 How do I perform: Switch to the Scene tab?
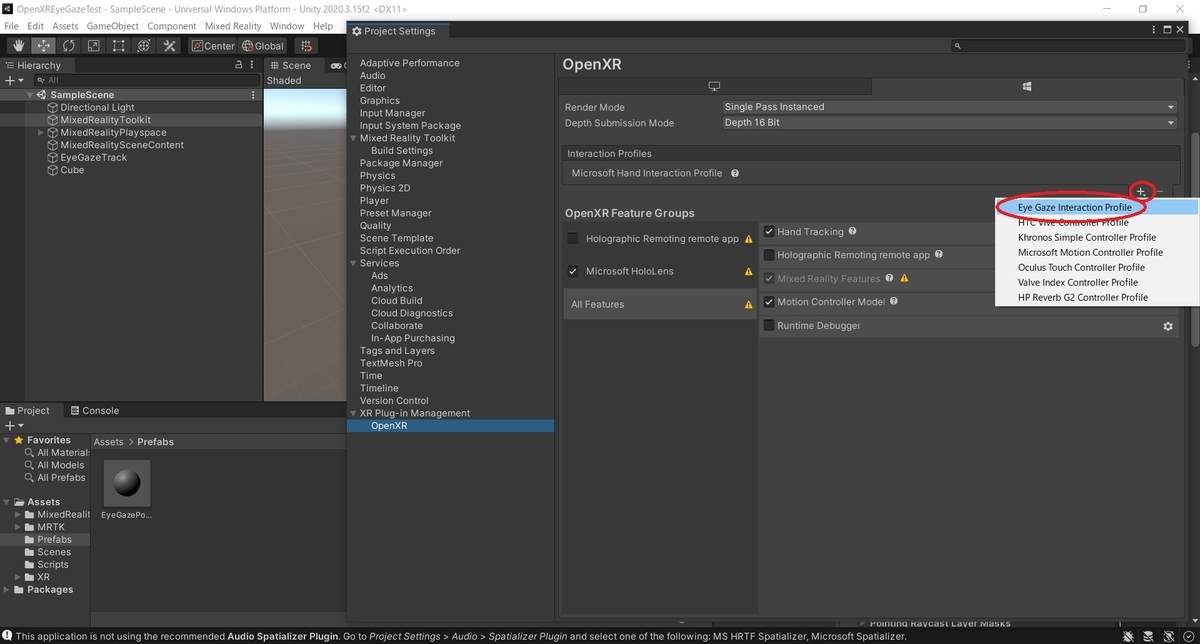click(x=289, y=65)
